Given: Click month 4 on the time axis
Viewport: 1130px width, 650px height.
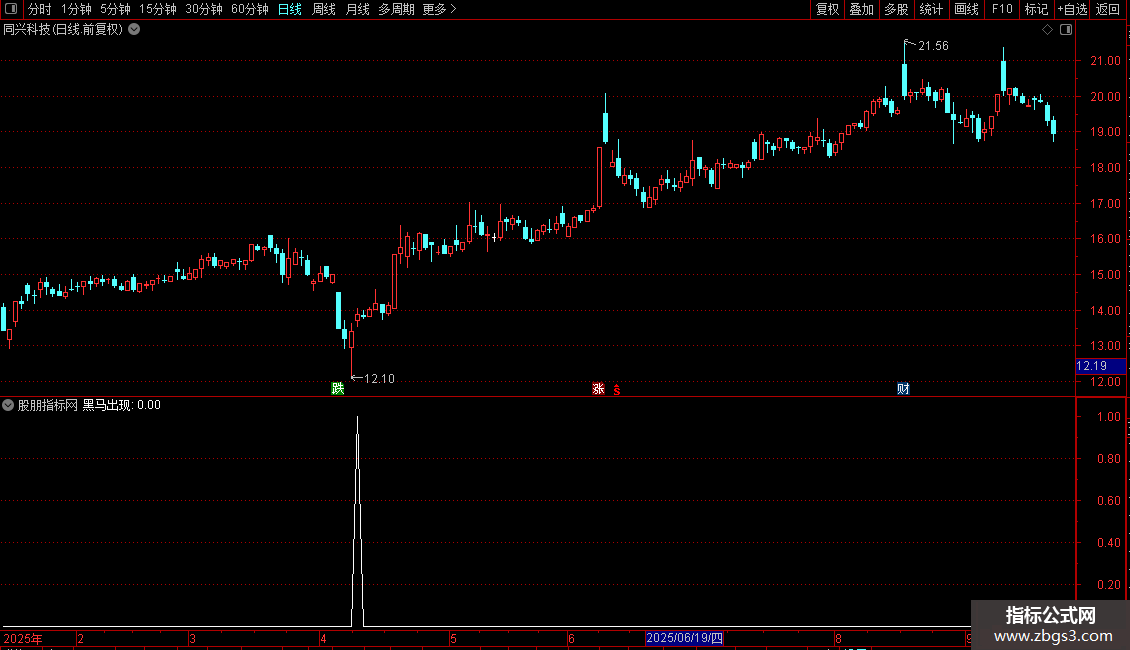Looking at the screenshot, I should [324, 638].
